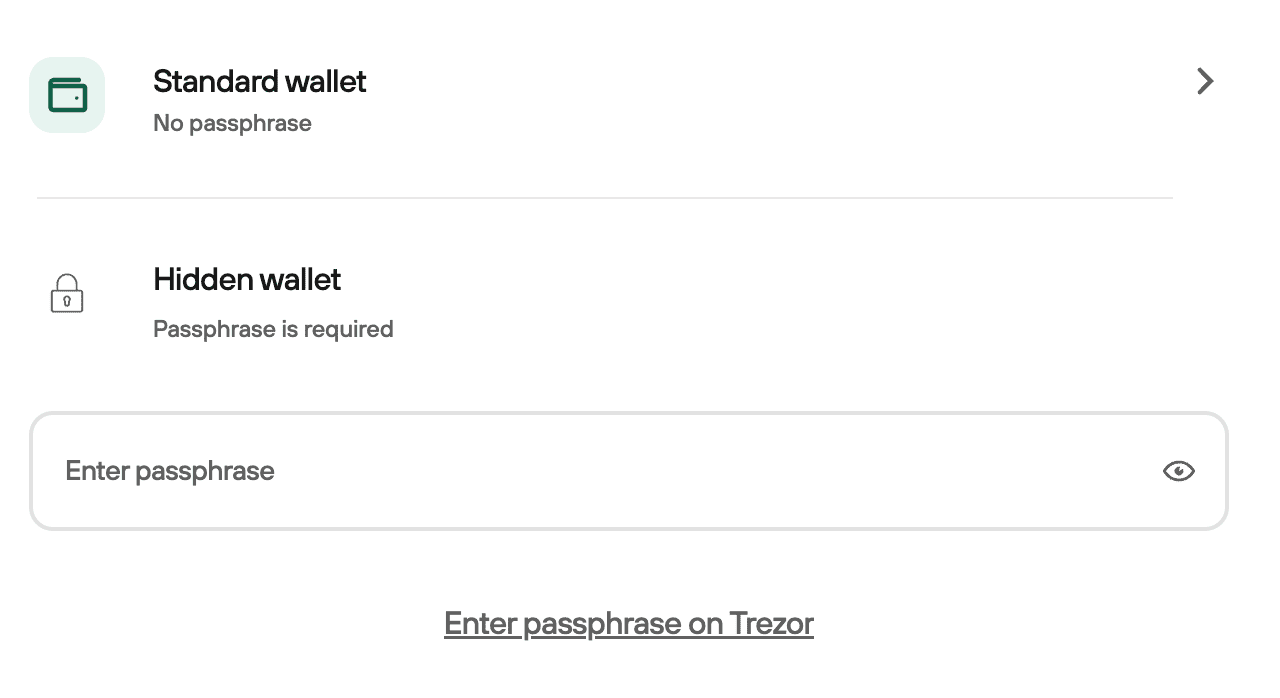Click the 'No passphrase' subtitle
Image resolution: width=1280 pixels, height=698 pixels.
click(x=232, y=124)
